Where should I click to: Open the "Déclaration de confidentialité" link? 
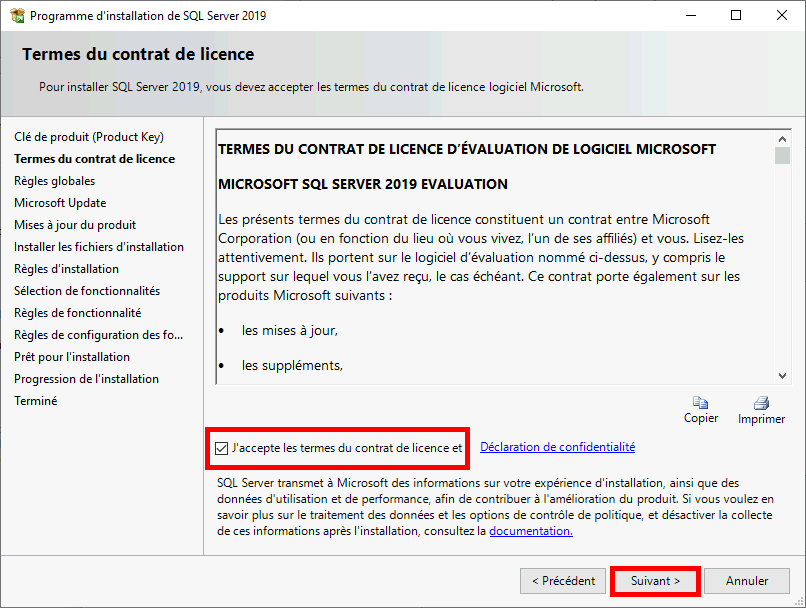557,447
